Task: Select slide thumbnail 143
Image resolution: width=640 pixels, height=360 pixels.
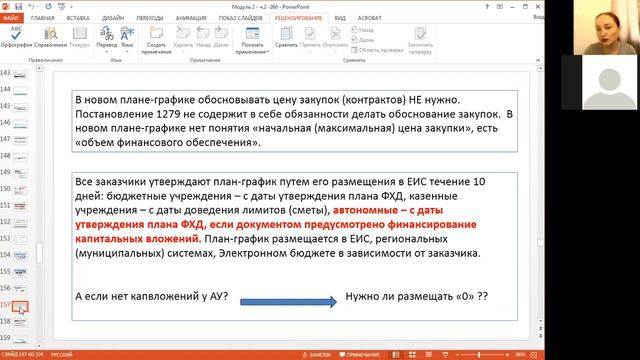Action: 20,75
